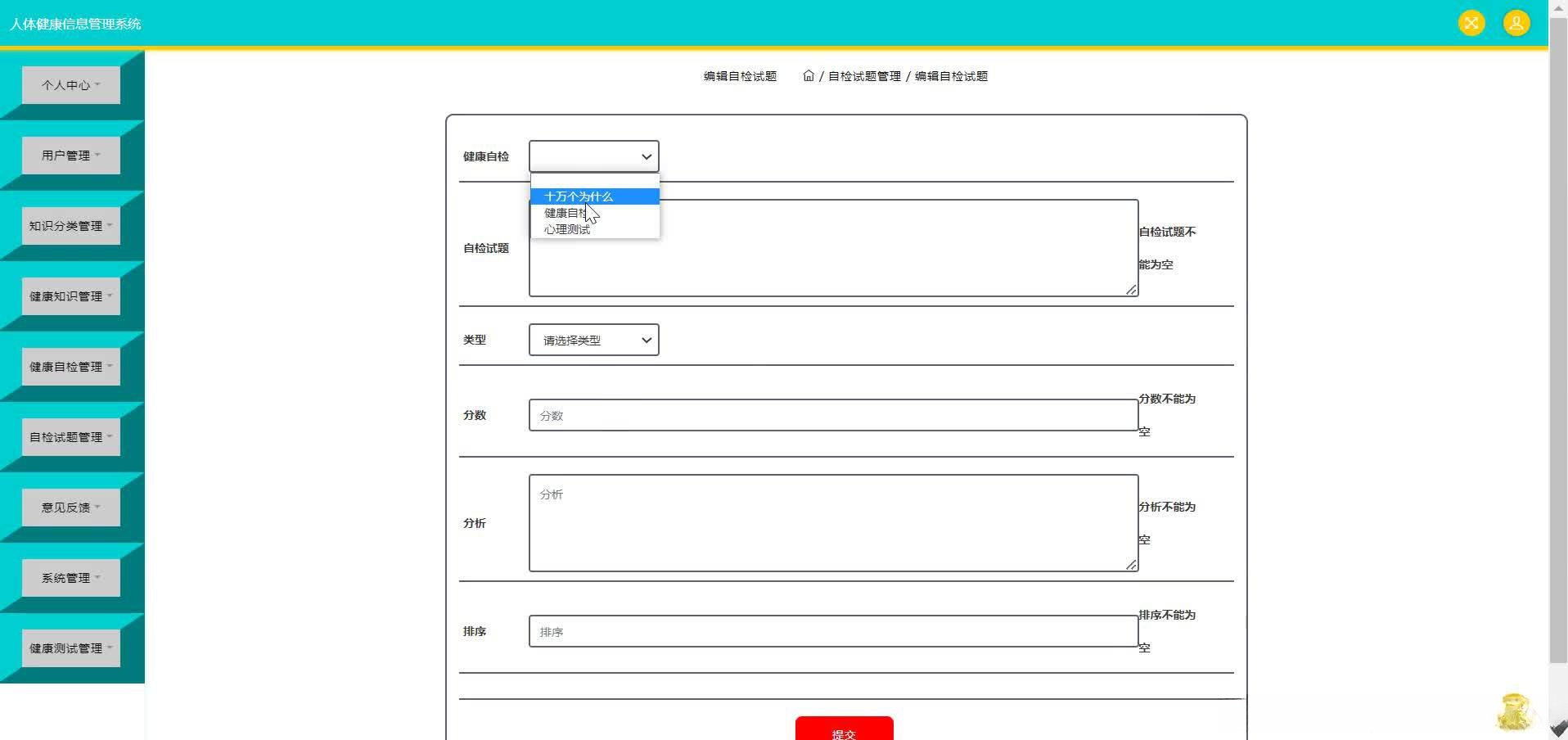Click the 分析 textarea resize handle
The image size is (1568, 740).
(1131, 565)
